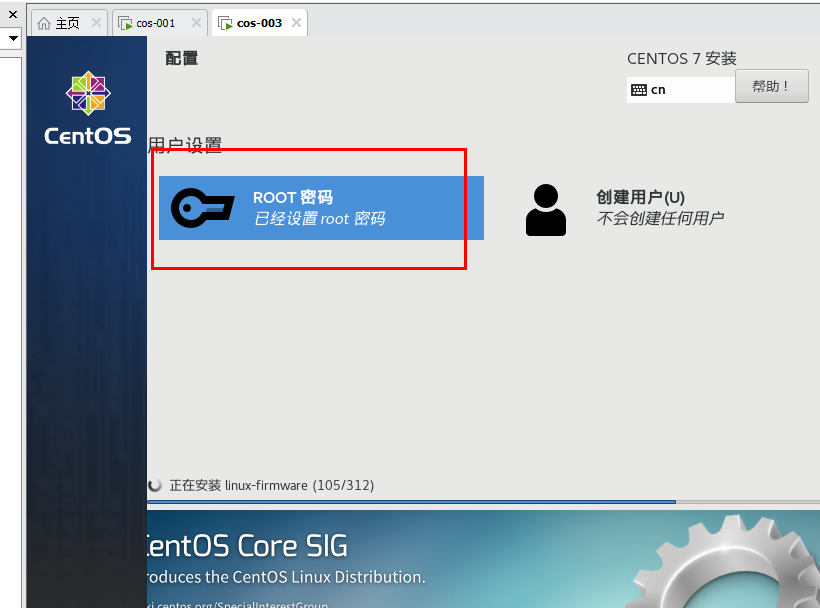This screenshot has width=820, height=608.
Task: Click the CENTOS 7 安装 title
Action: click(681, 59)
